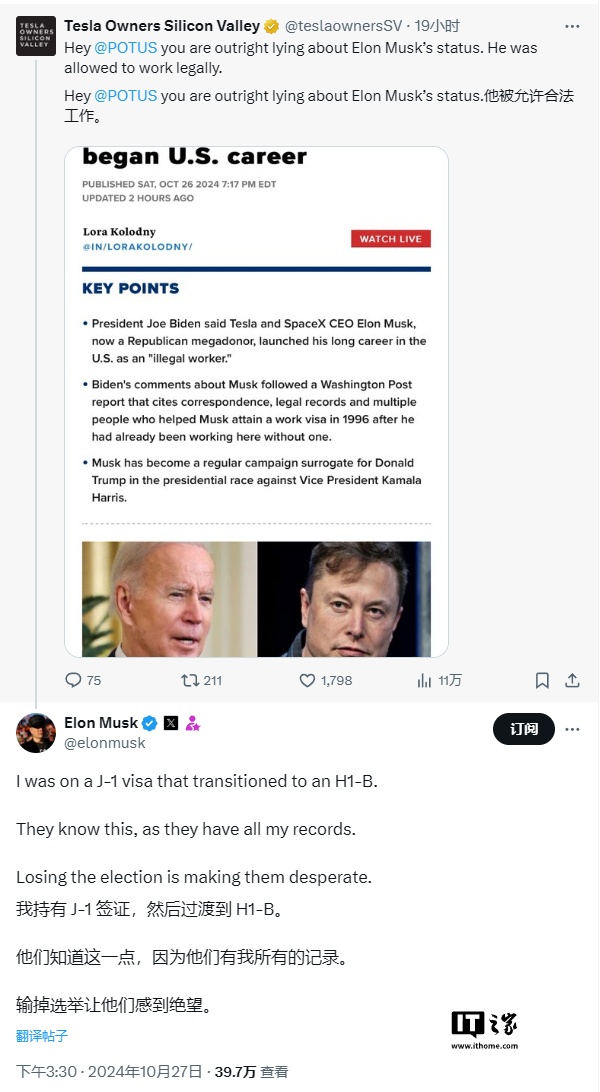Screen dimensions: 600x1092
Task: Click the first @POTUS mention link
Action: point(125,45)
